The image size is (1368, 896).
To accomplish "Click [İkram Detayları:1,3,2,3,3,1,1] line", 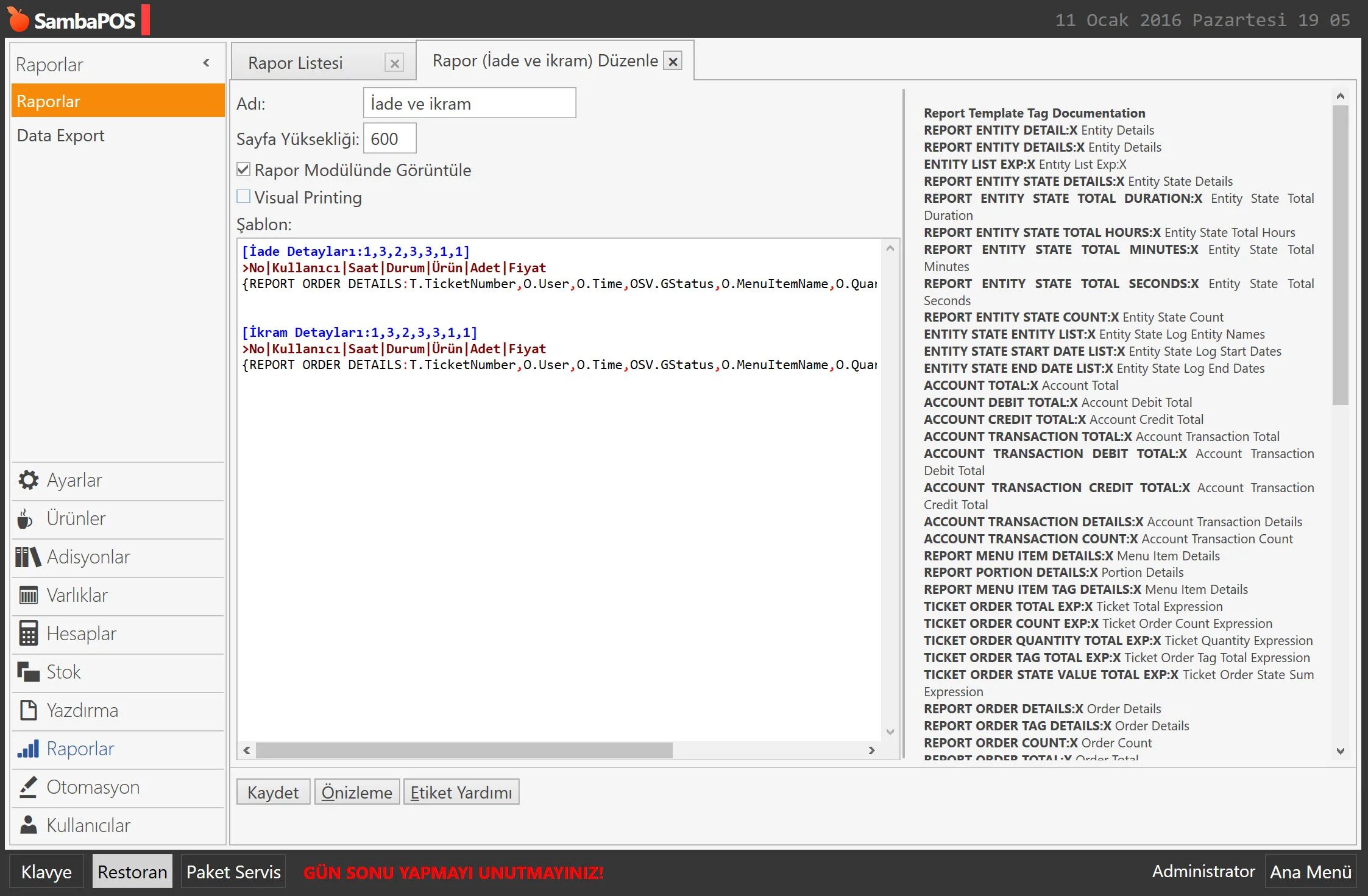I will click(x=360, y=332).
